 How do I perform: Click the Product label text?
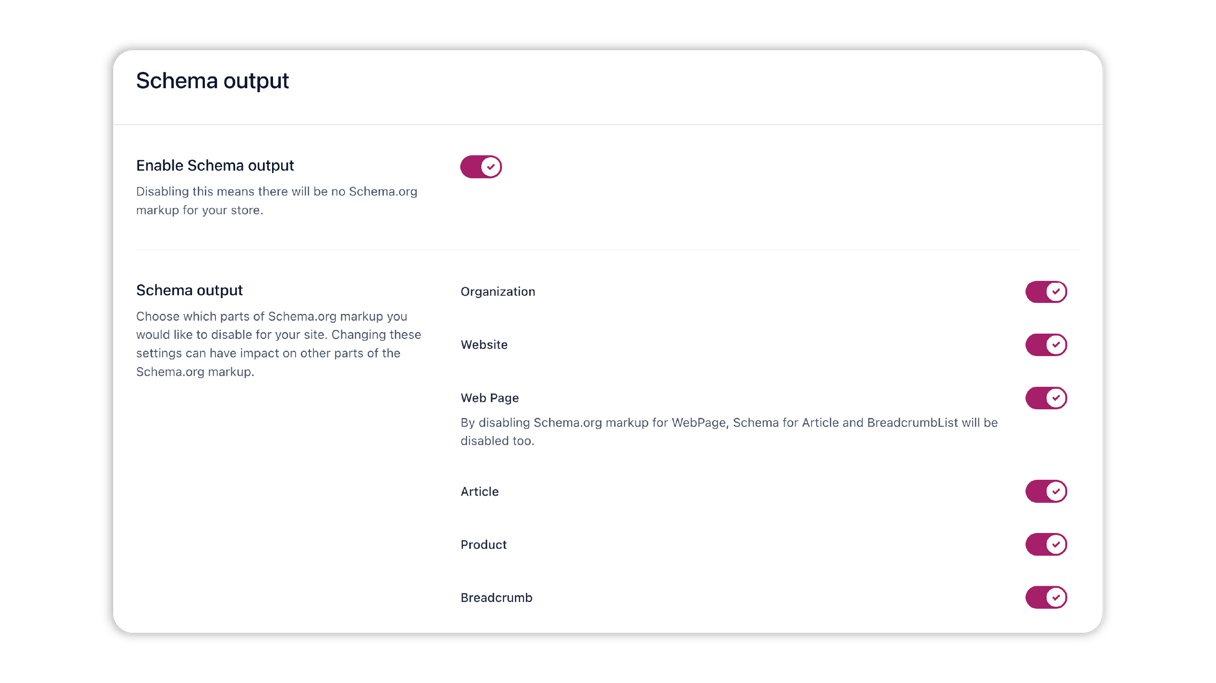484,545
